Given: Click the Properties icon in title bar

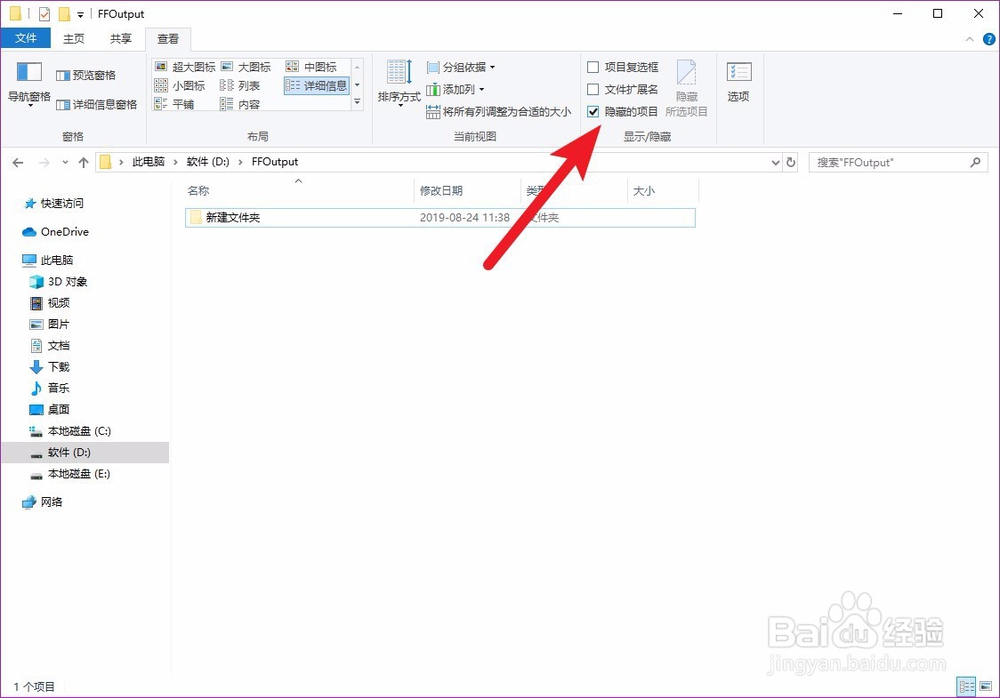Looking at the screenshot, I should pyautogui.click(x=44, y=13).
